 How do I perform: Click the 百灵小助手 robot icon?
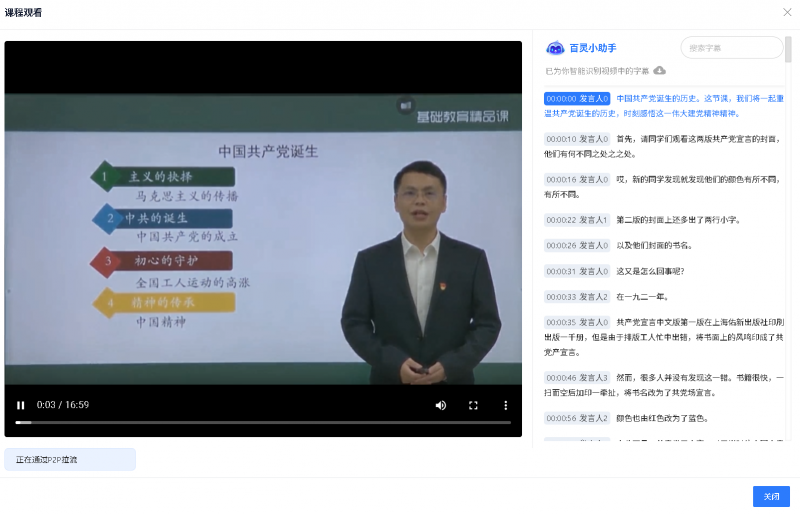click(555, 48)
